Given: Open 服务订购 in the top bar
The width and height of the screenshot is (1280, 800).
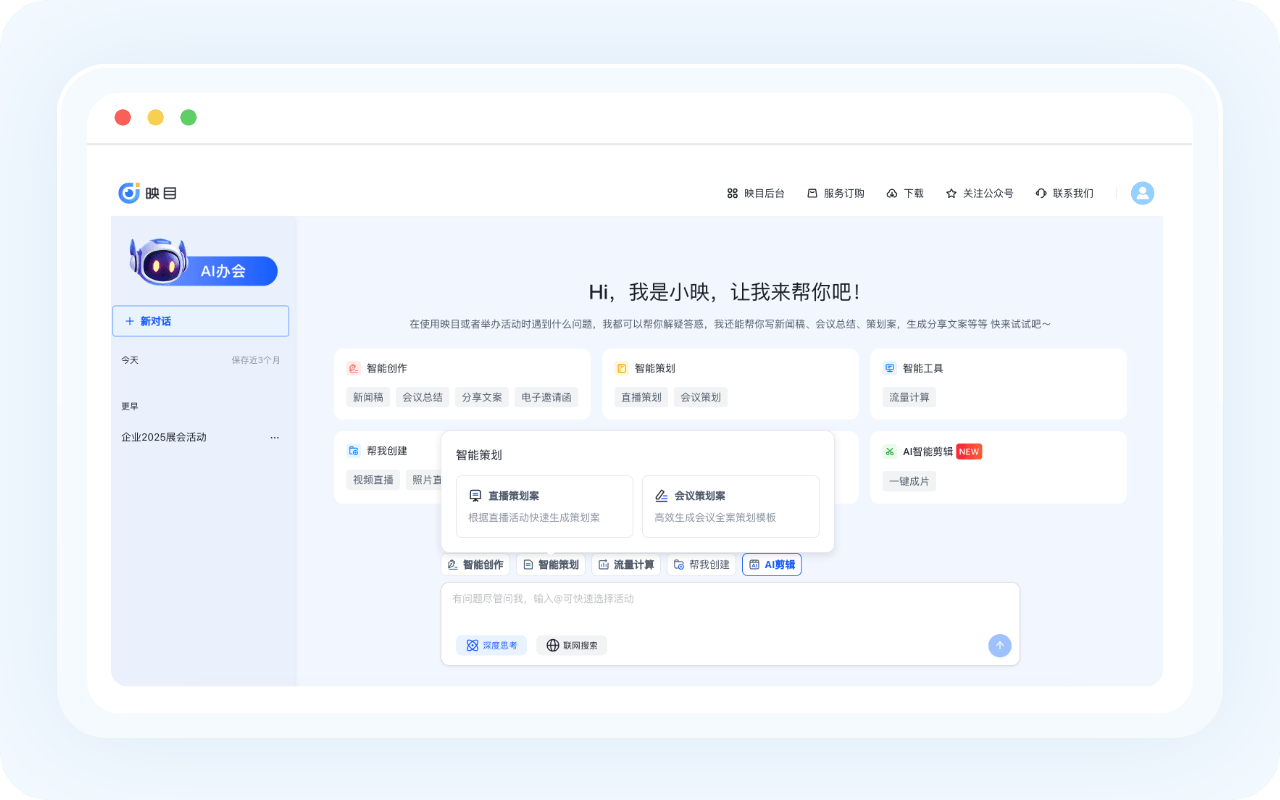Looking at the screenshot, I should point(835,193).
